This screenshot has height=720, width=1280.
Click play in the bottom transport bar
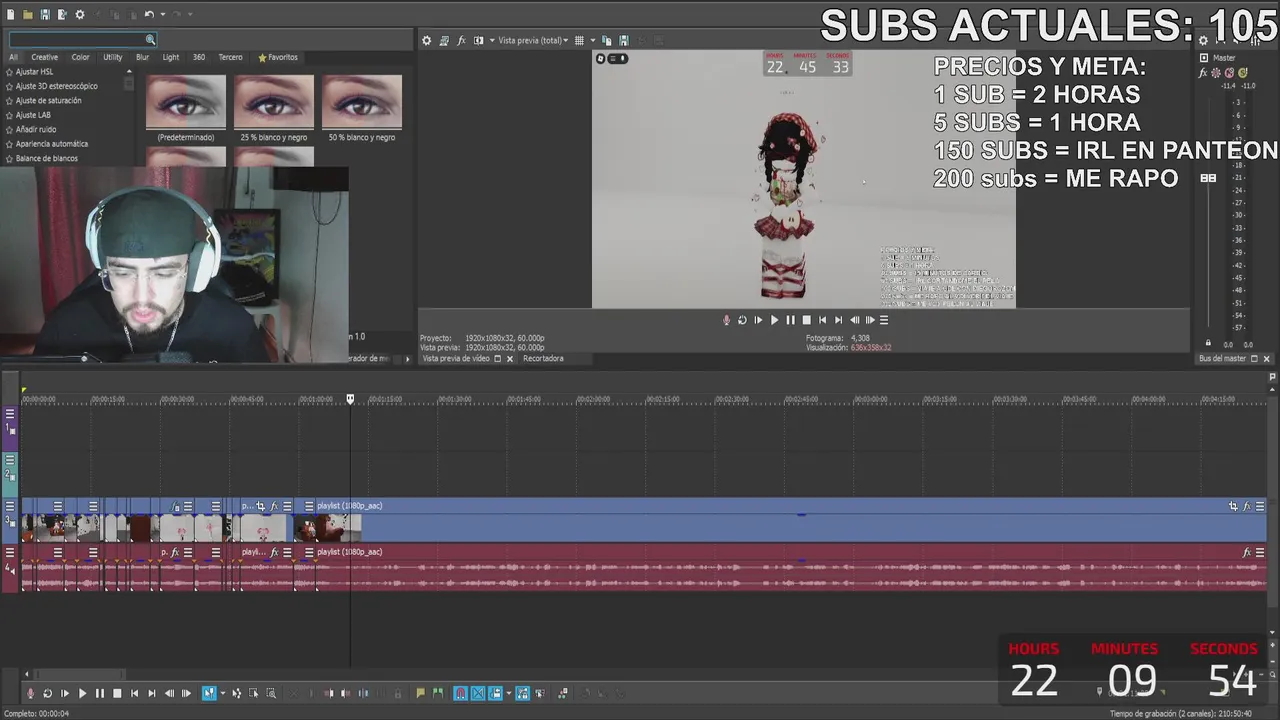[x=83, y=693]
